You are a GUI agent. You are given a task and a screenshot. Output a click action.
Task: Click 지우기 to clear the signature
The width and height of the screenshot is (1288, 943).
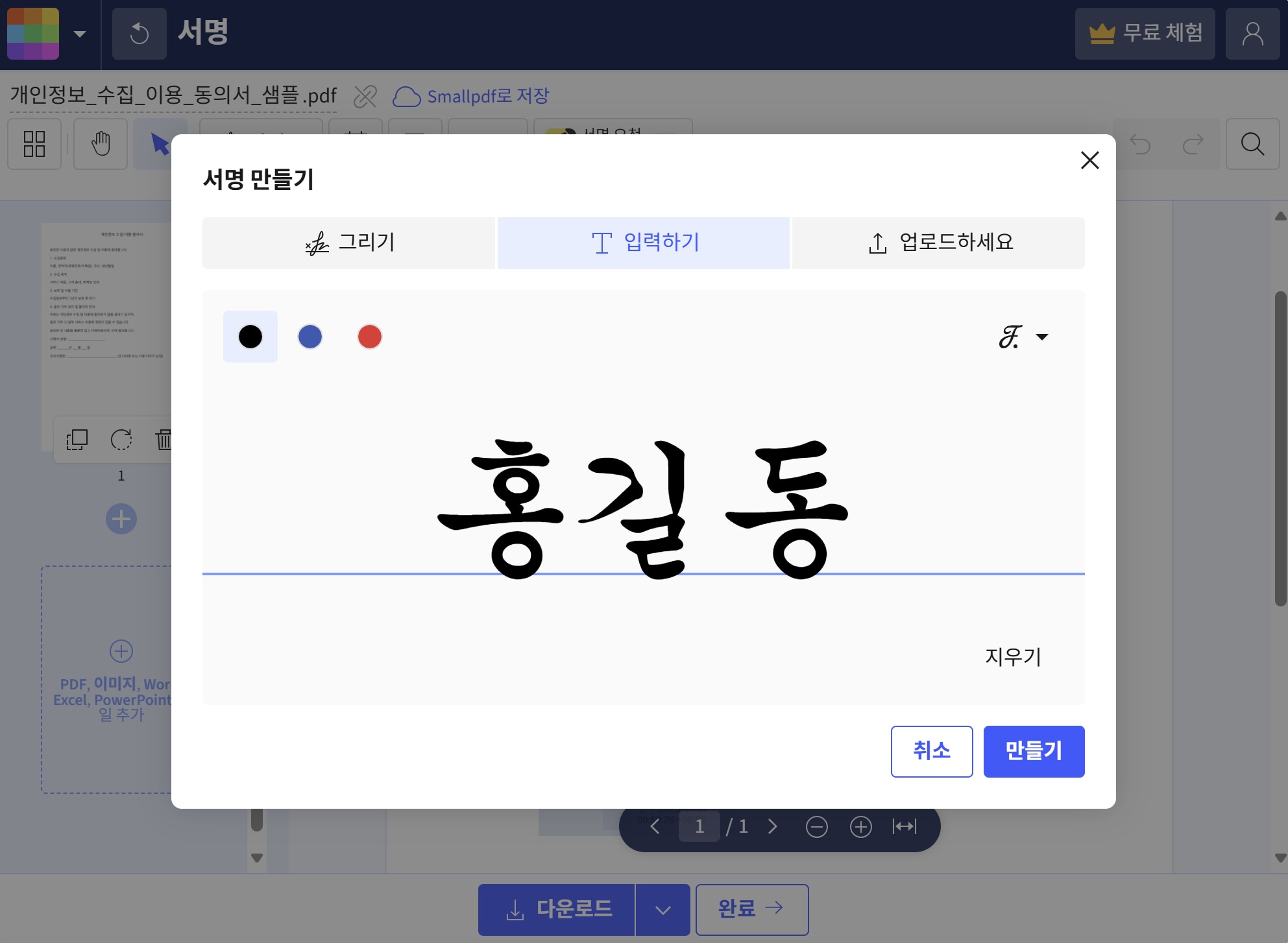click(x=1013, y=657)
